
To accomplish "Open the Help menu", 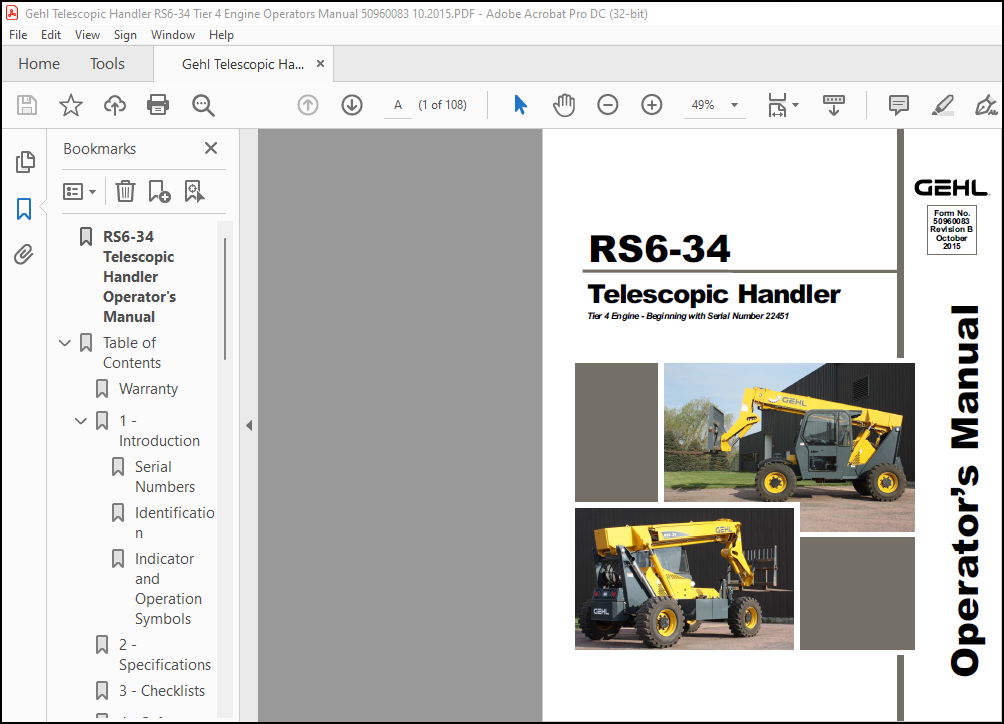I will 221,35.
